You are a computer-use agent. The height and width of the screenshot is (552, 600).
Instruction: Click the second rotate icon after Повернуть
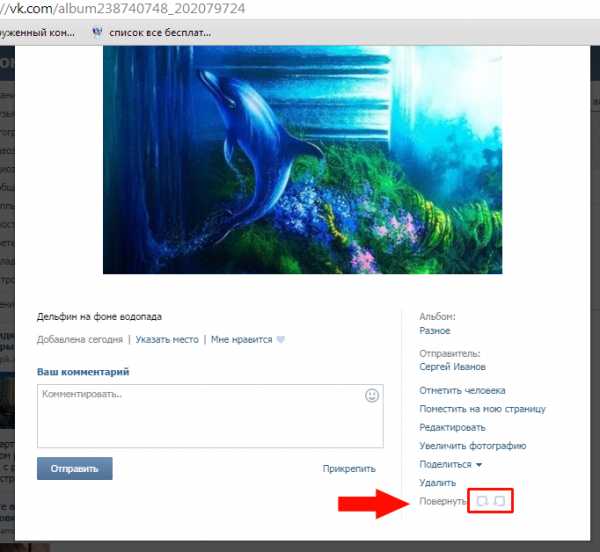tap(499, 501)
